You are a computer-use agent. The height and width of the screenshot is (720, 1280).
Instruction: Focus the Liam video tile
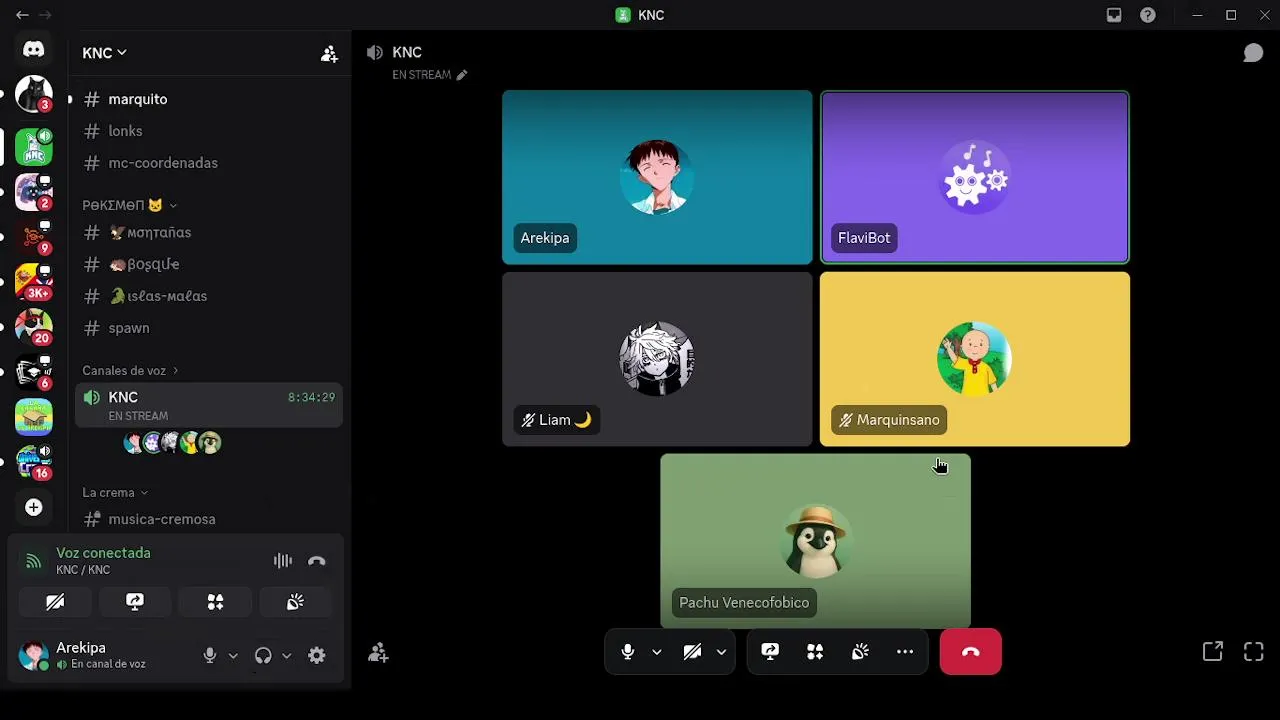coord(657,359)
